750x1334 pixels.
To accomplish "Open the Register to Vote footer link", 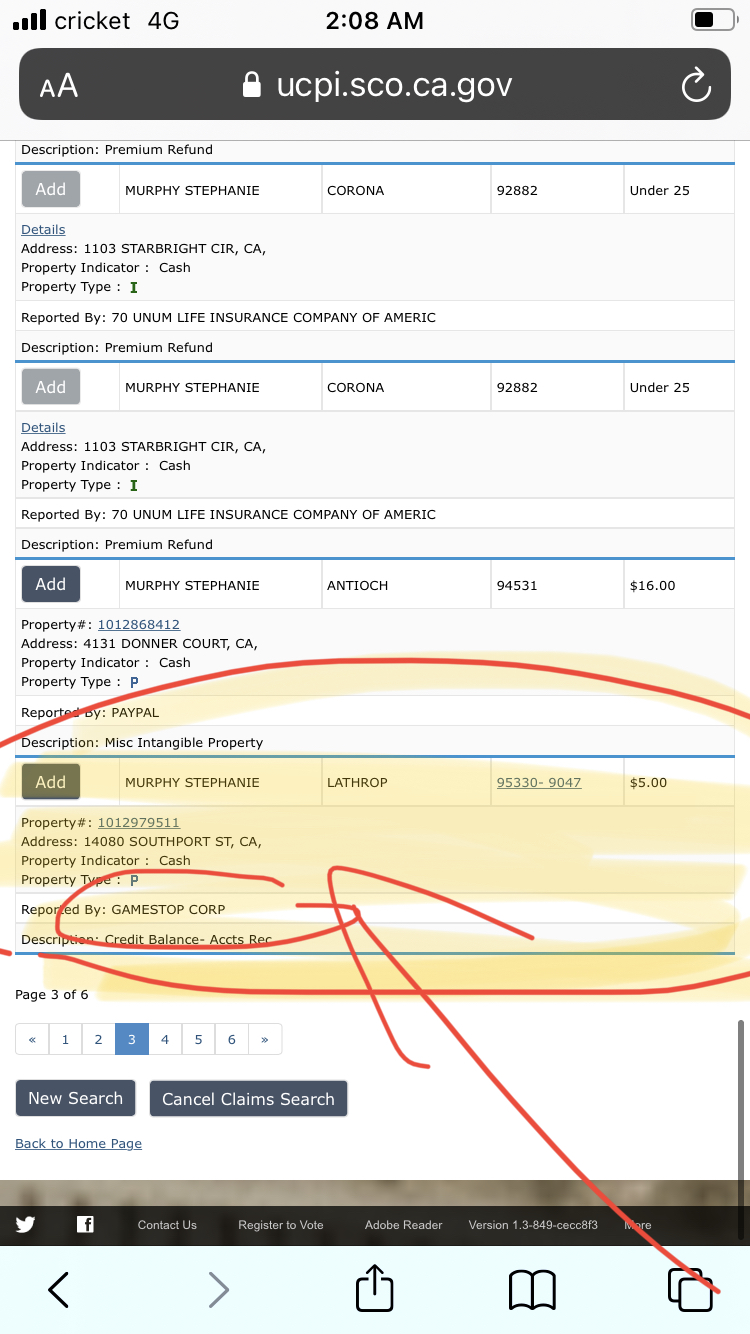I will pyautogui.click(x=281, y=1225).
